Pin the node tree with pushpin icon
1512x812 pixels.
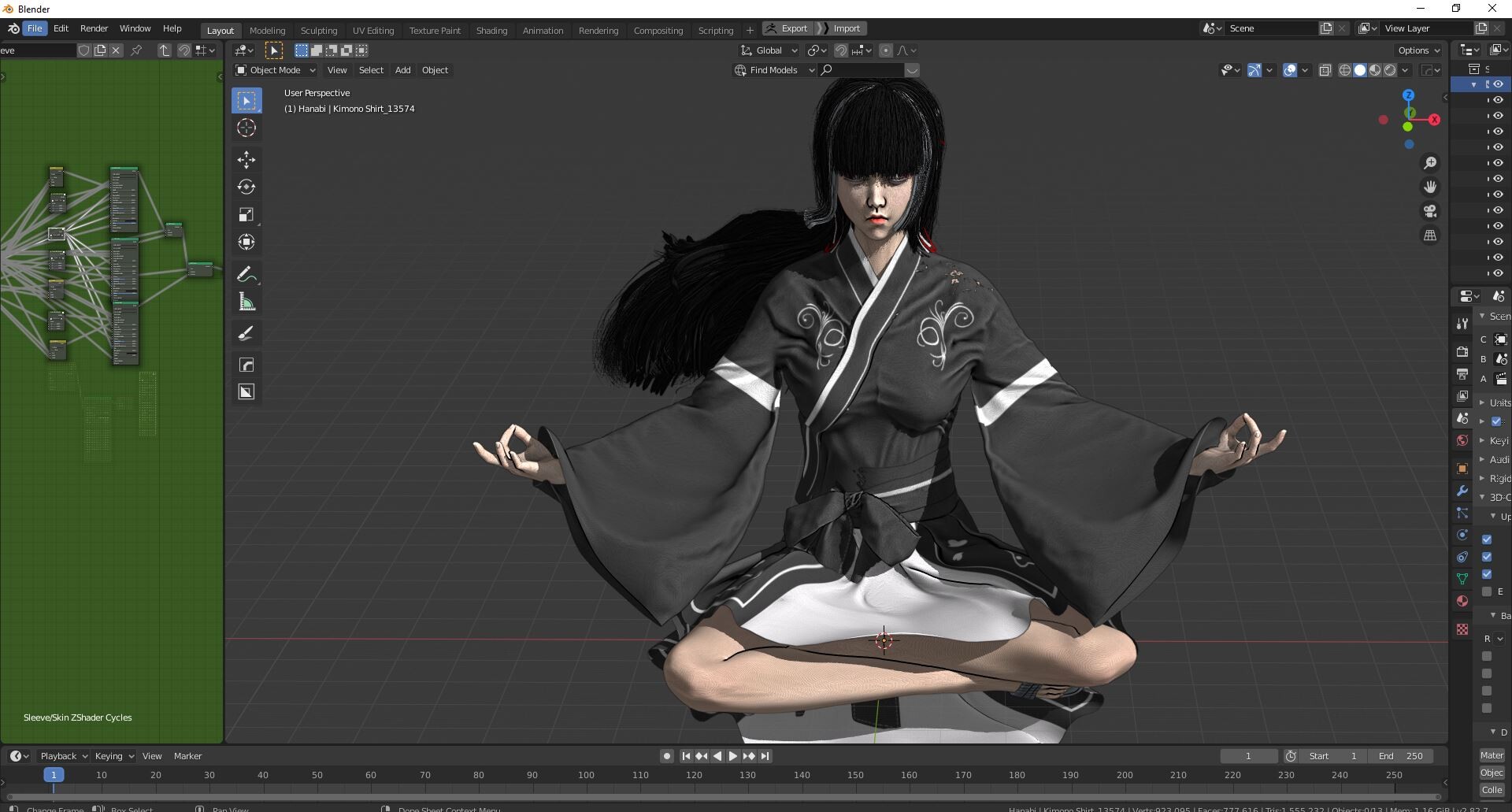pyautogui.click(x=136, y=50)
